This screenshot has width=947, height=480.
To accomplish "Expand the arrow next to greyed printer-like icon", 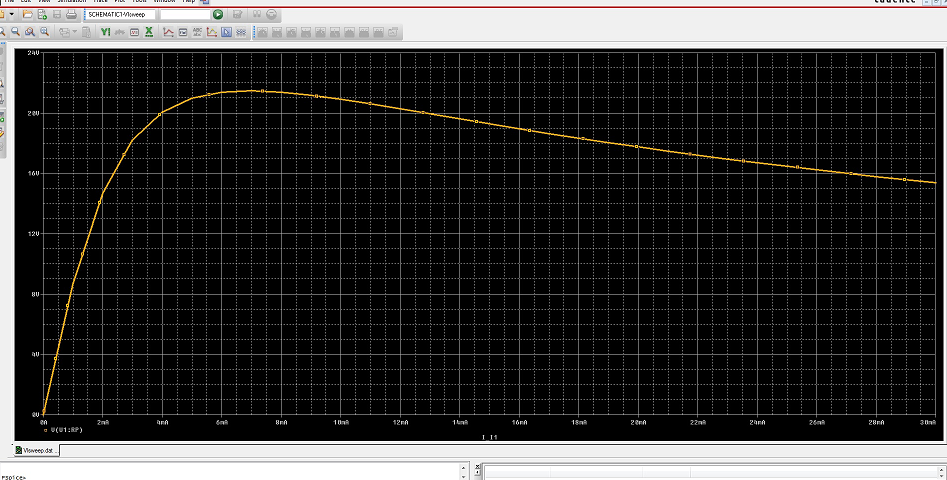I will [75, 32].
